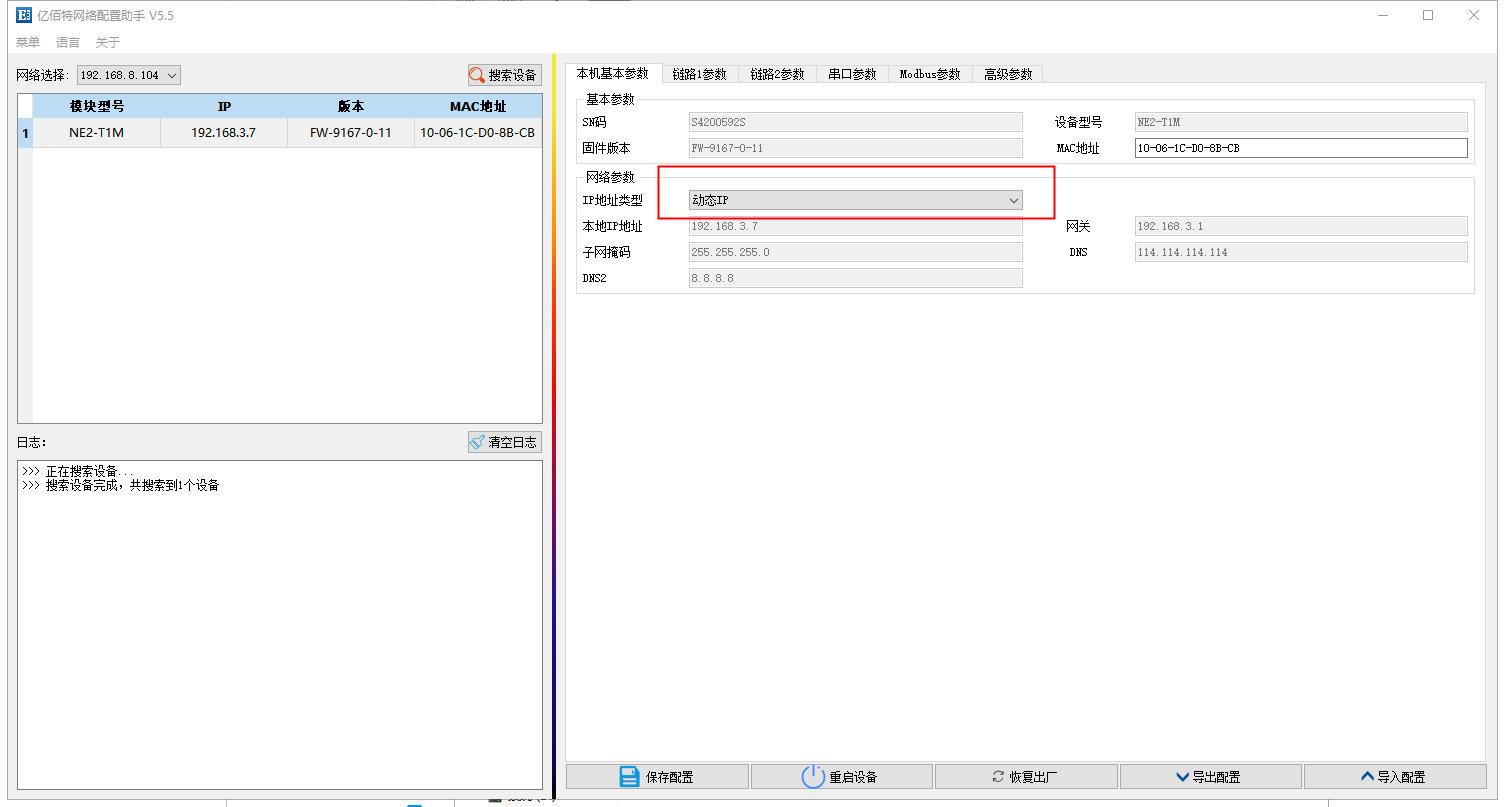Open the 网络选择 dropdown
This screenshot has width=1505, height=807.
(129, 75)
